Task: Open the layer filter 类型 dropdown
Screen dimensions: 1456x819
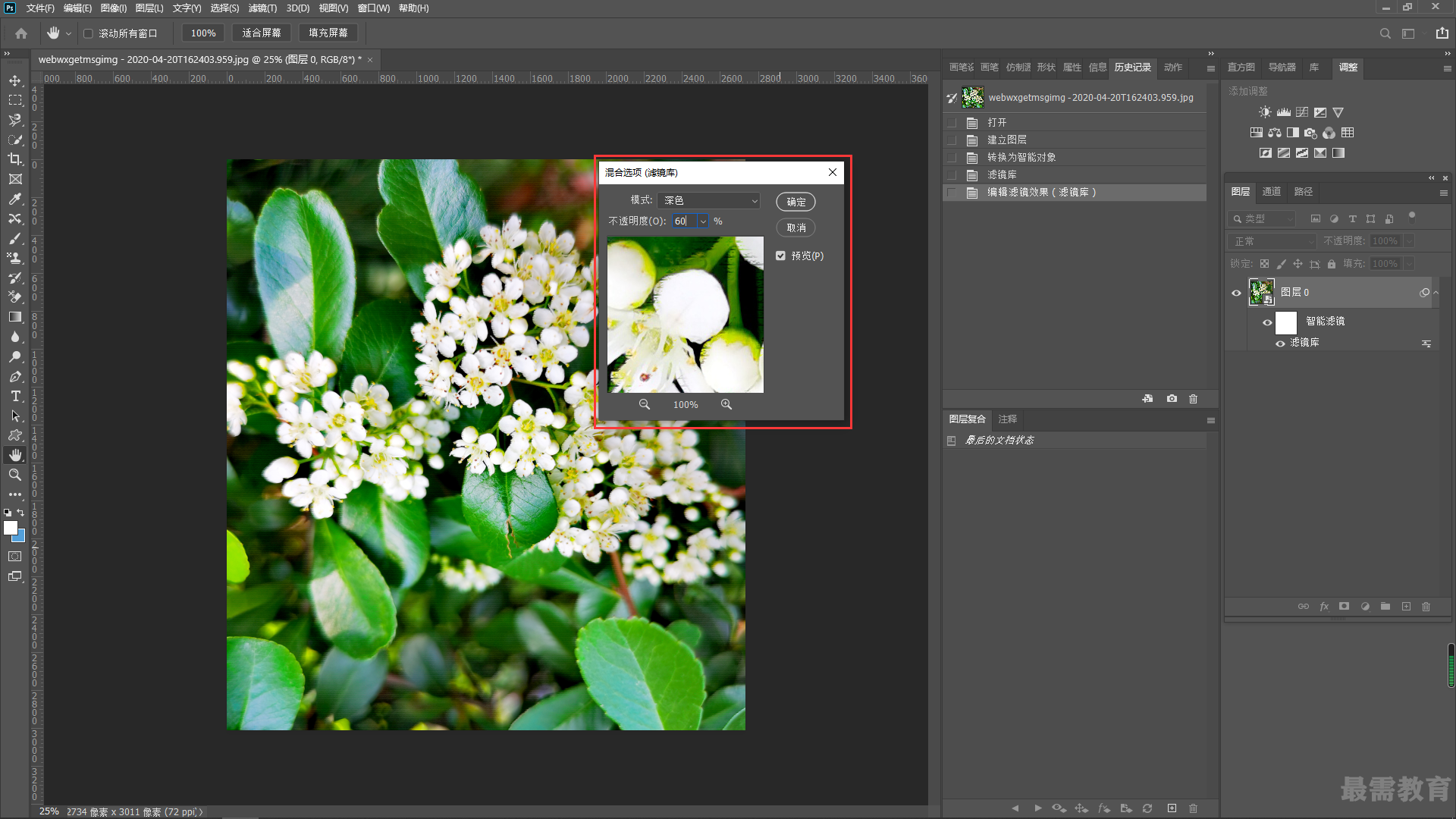Action: click(x=1263, y=218)
